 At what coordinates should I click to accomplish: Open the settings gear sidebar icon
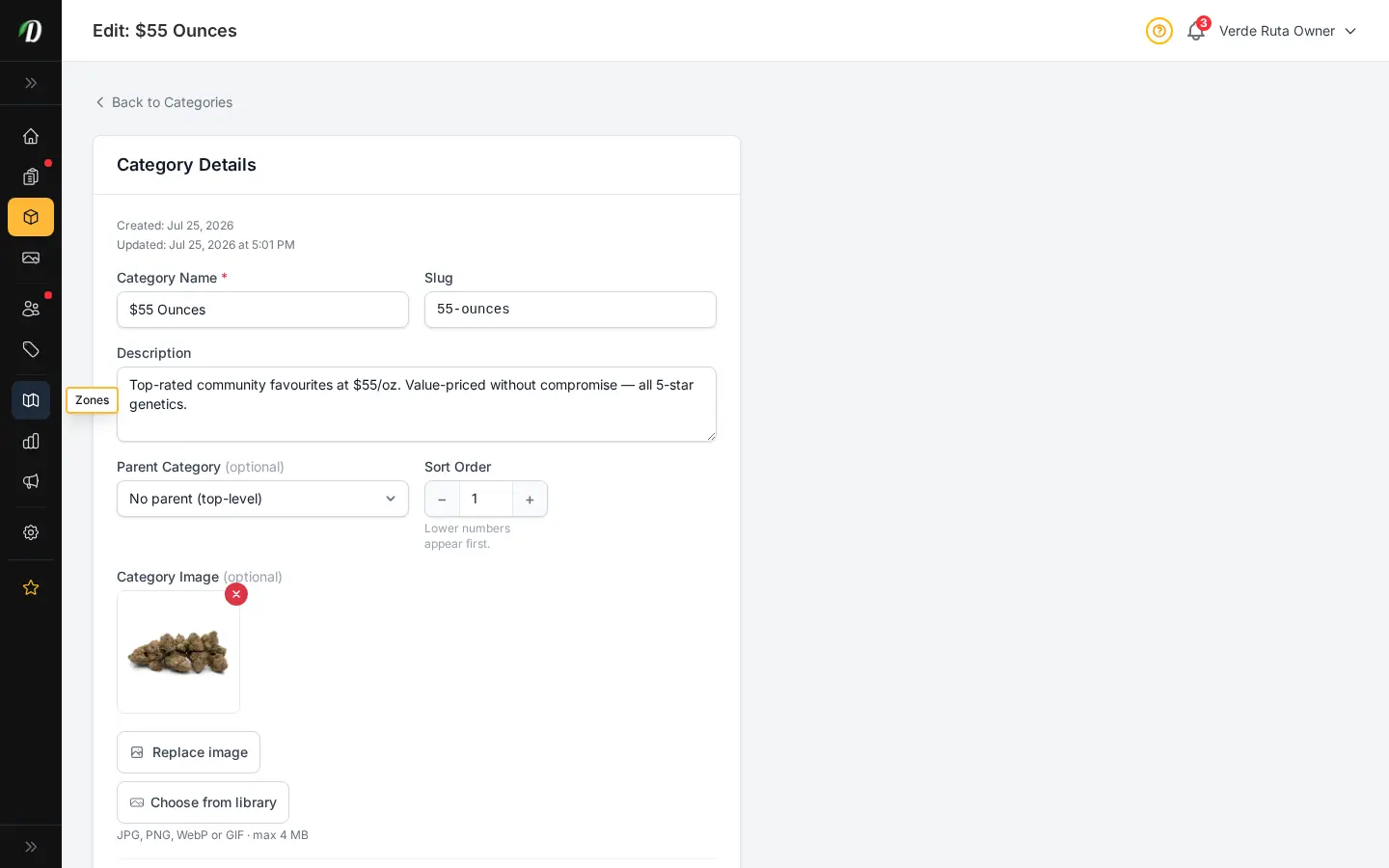coord(31,532)
